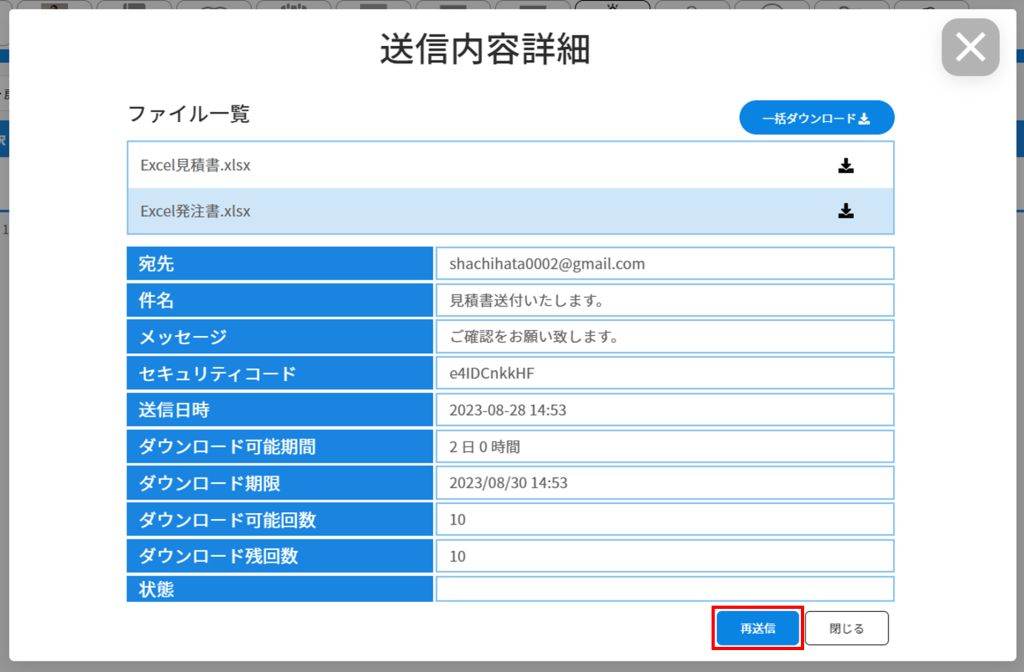Download the Excel発注書.xlsx file via its icon
1024x672 pixels.
click(846, 211)
